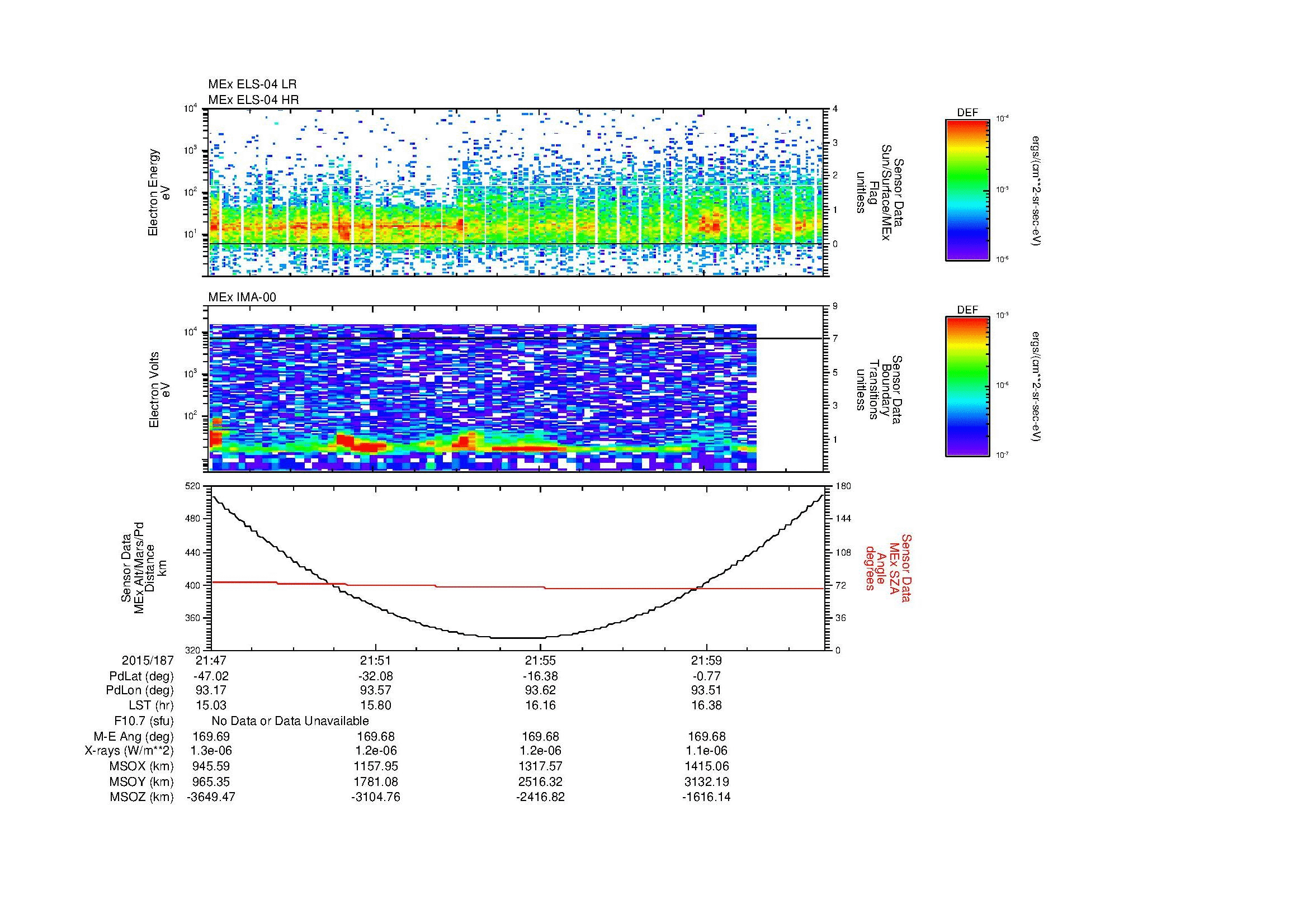Viewport: 1308px width, 924px height.
Task: Click 'No Data or Data Unavailable' text
Action: [x=290, y=721]
